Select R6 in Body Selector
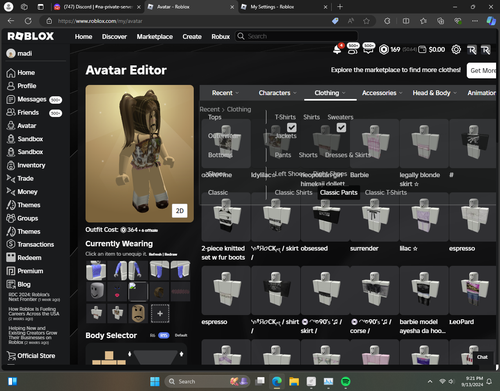This screenshot has width=500, height=391. pos(152,335)
